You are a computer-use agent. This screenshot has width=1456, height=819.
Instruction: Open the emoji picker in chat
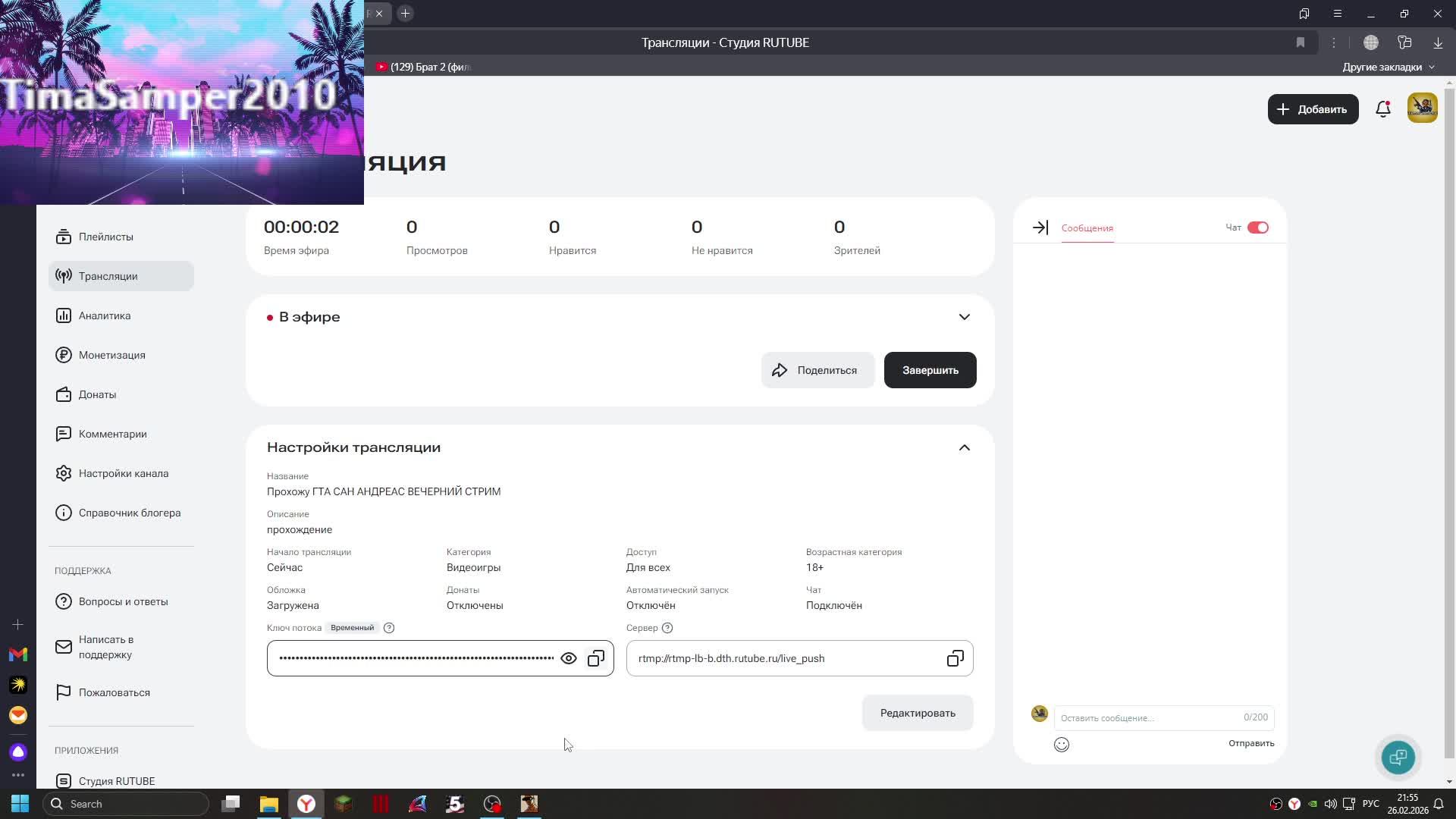point(1062,745)
